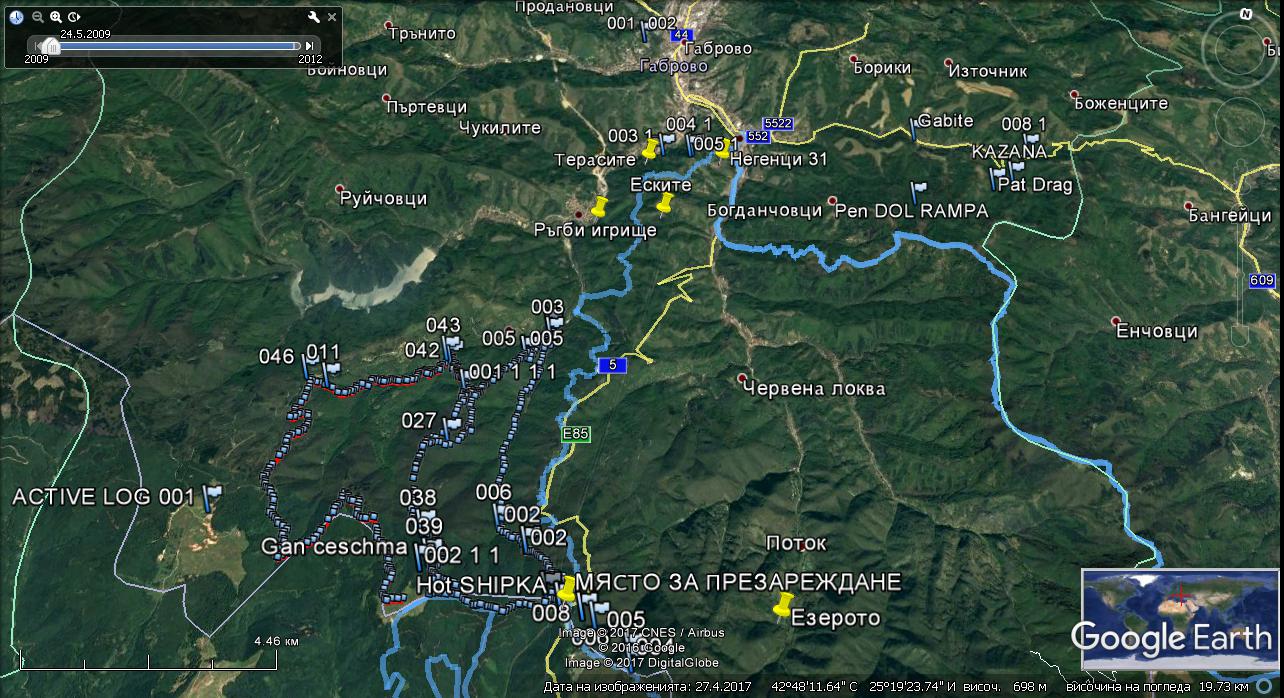Click the time slider track near 2012

click(x=290, y=45)
